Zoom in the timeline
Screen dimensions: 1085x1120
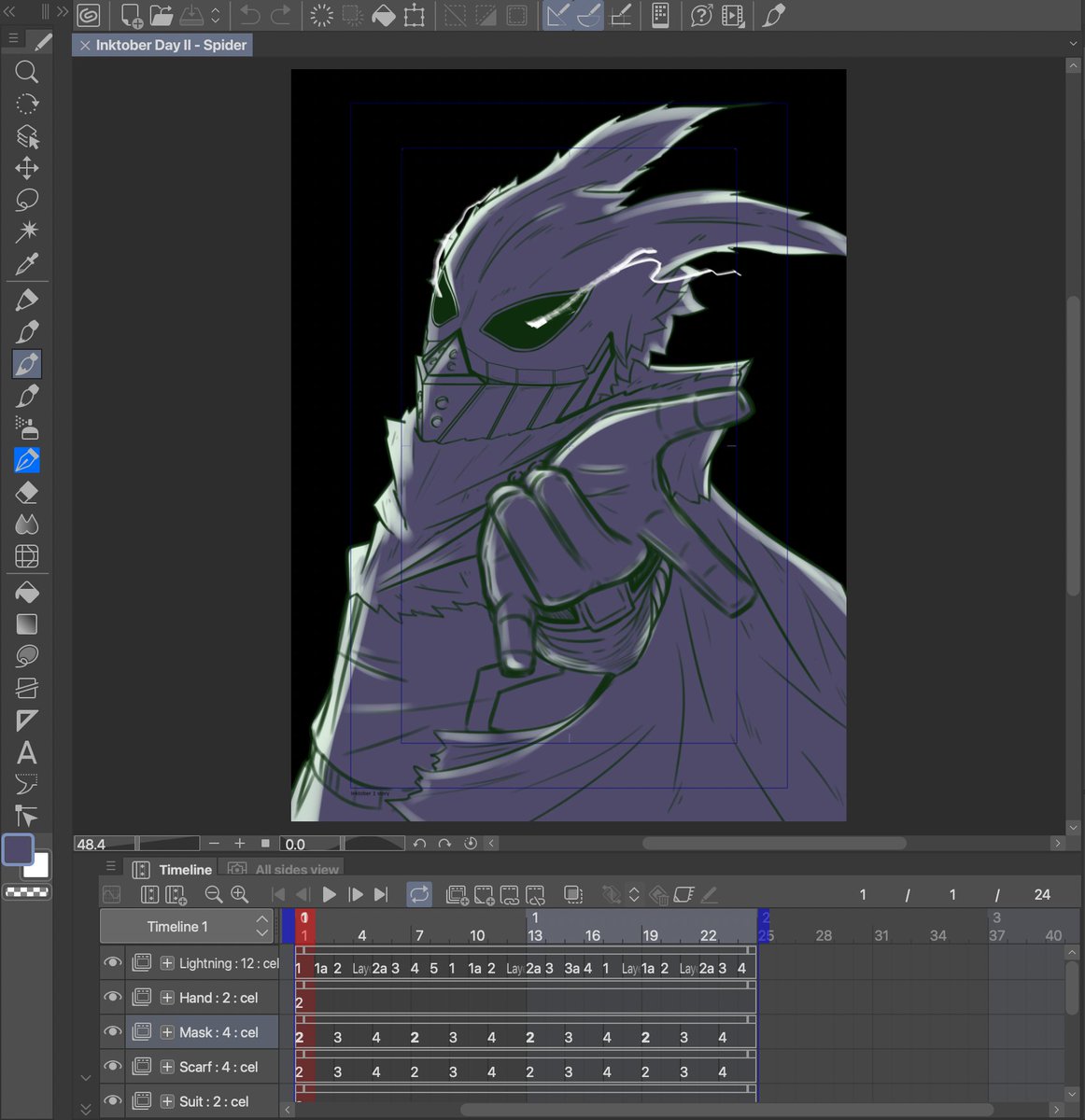click(x=240, y=894)
